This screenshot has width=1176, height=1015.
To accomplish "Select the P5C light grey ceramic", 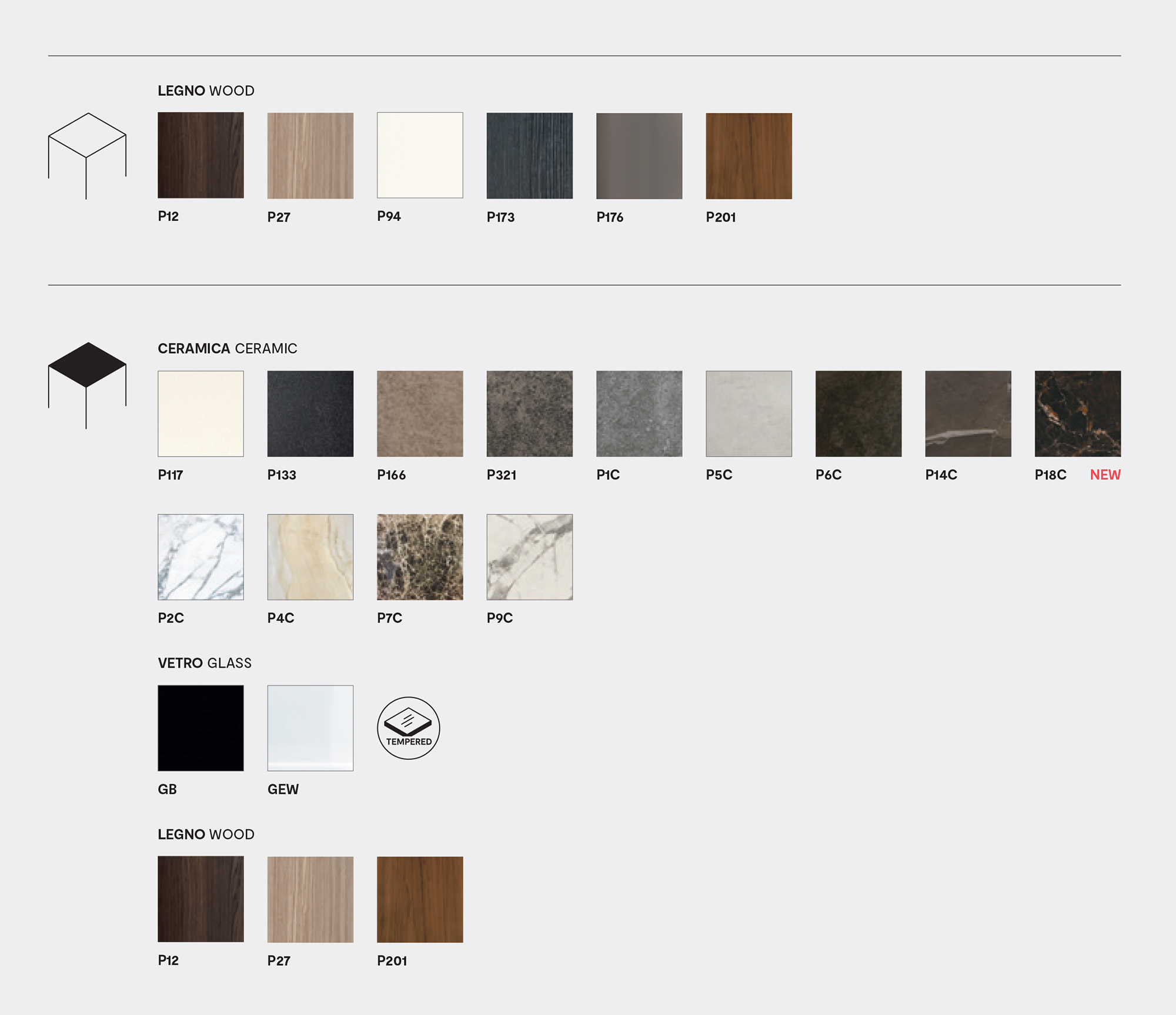I will pos(749,413).
